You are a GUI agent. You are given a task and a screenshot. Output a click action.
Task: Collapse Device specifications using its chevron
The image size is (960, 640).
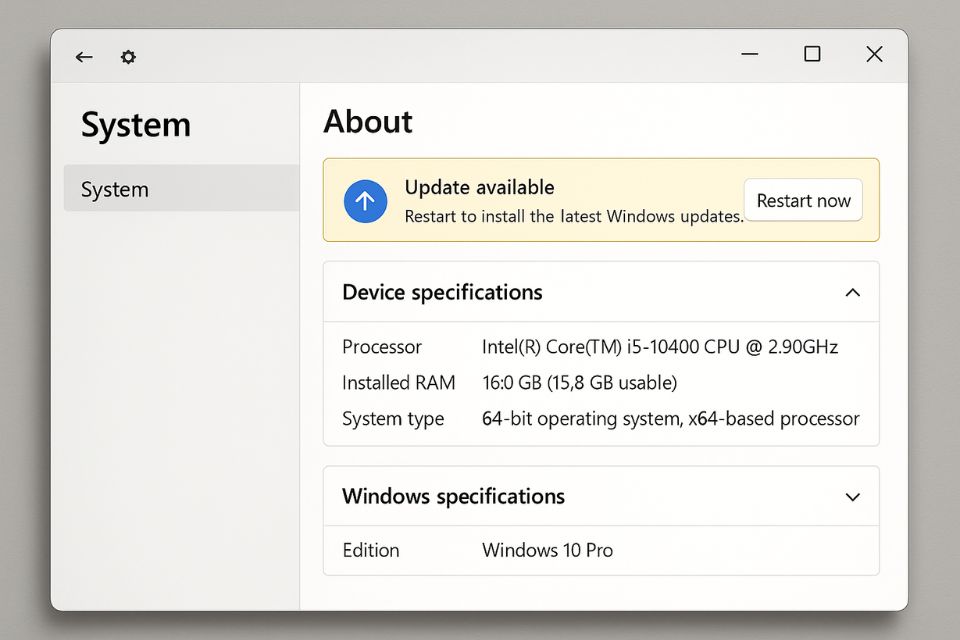852,293
